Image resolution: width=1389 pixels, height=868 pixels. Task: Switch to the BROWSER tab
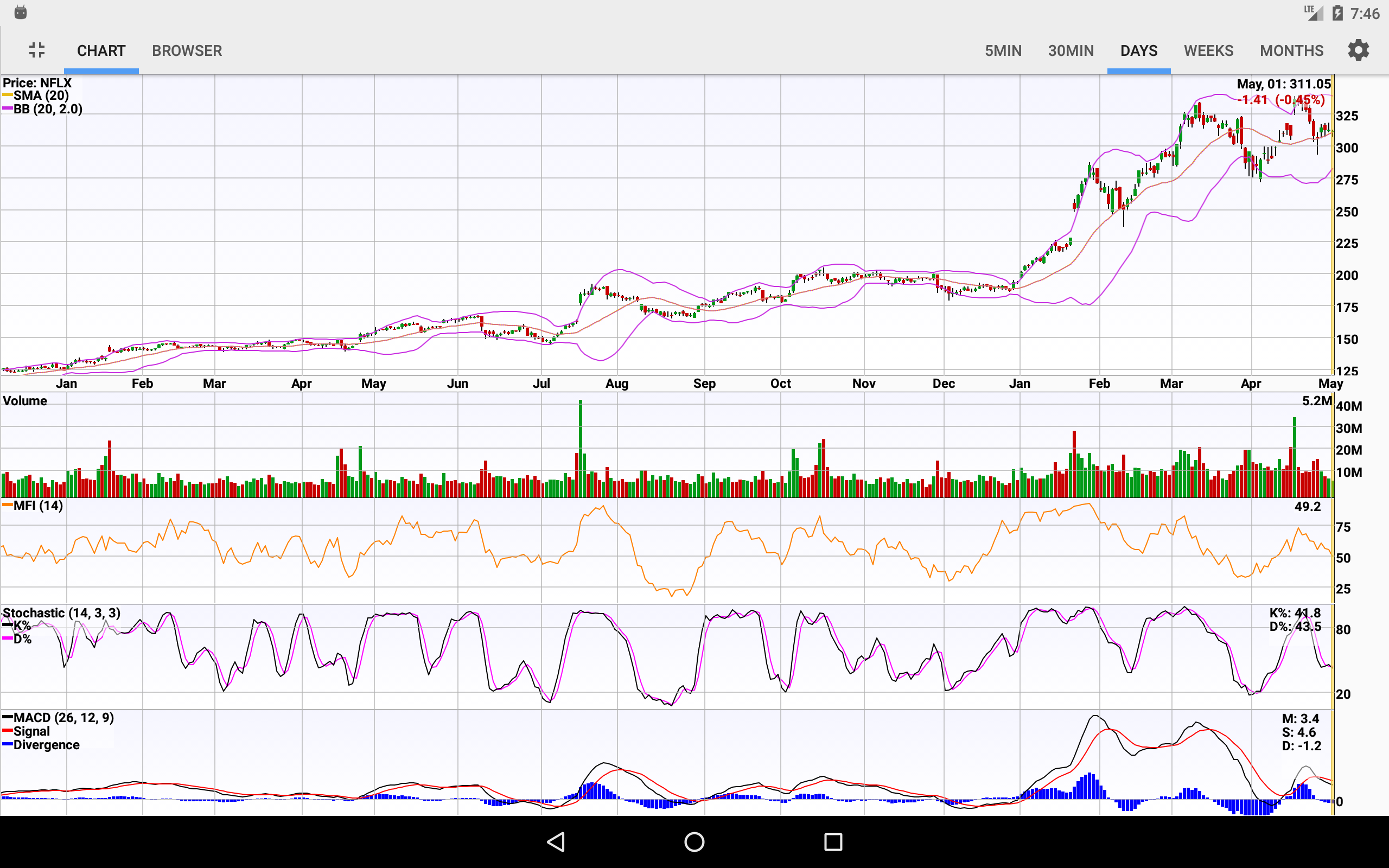click(x=187, y=50)
